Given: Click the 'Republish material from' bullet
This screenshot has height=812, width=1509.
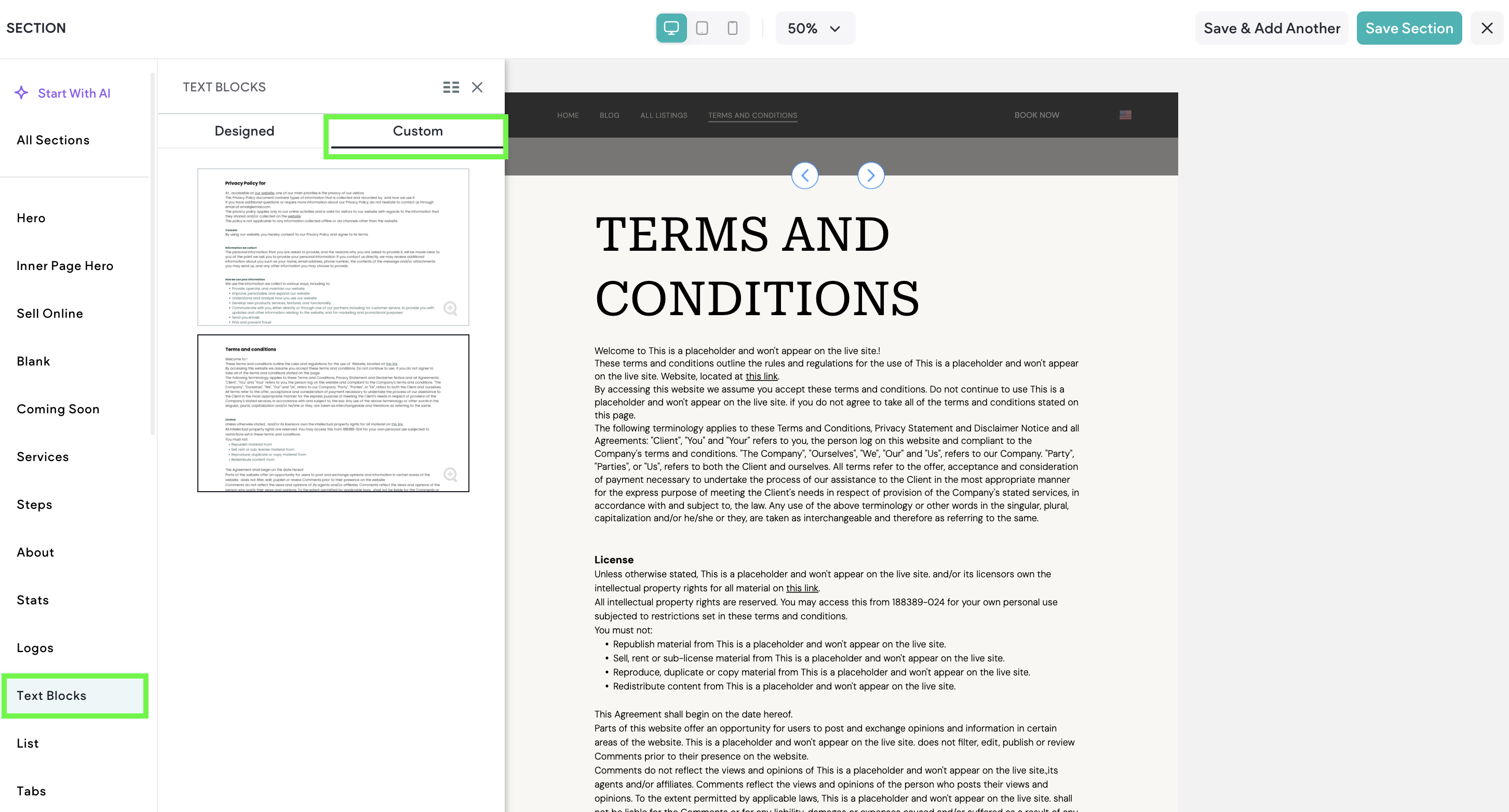Looking at the screenshot, I should (x=779, y=644).
